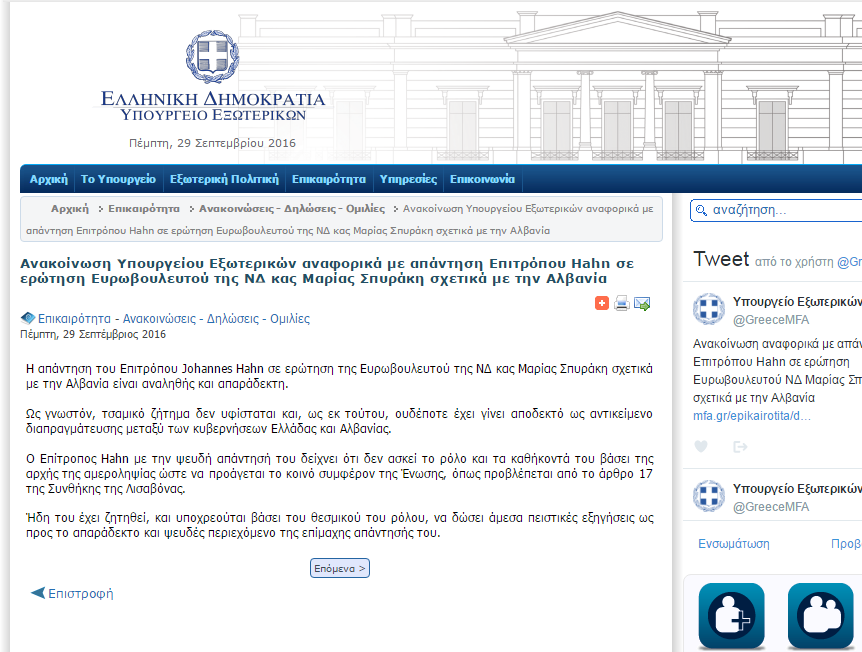Like the tweet with the heart icon
862x652 pixels.
coord(701,446)
